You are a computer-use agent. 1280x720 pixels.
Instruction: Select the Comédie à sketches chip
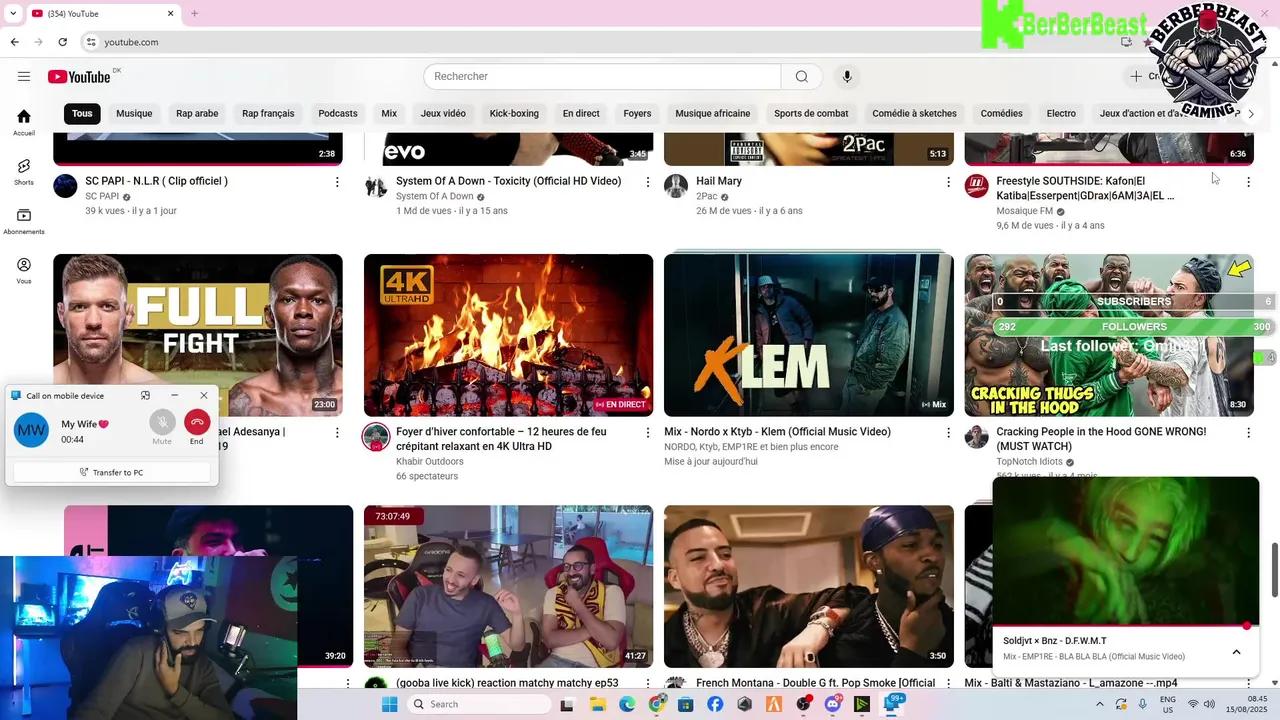pos(914,113)
